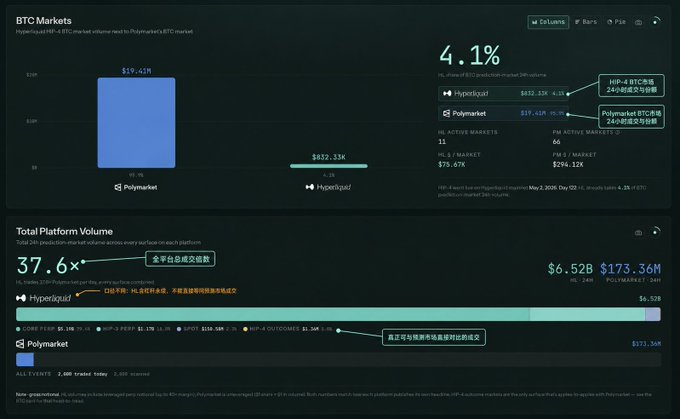The height and width of the screenshot is (419, 680).
Task: Click the large $6.52B HL 24h total
Action: tap(570, 269)
